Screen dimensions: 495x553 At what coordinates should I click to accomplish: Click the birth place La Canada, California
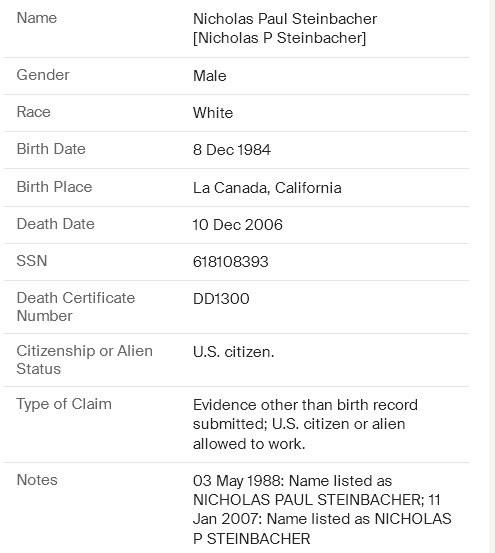(x=267, y=188)
